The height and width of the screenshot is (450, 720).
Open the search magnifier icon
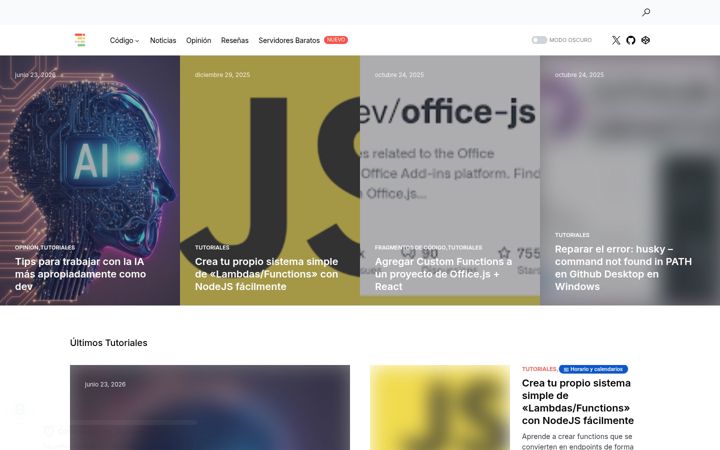pyautogui.click(x=646, y=12)
